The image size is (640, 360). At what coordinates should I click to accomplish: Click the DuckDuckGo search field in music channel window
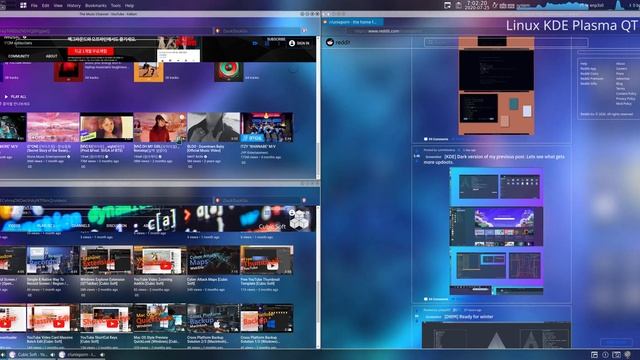tap(260, 31)
